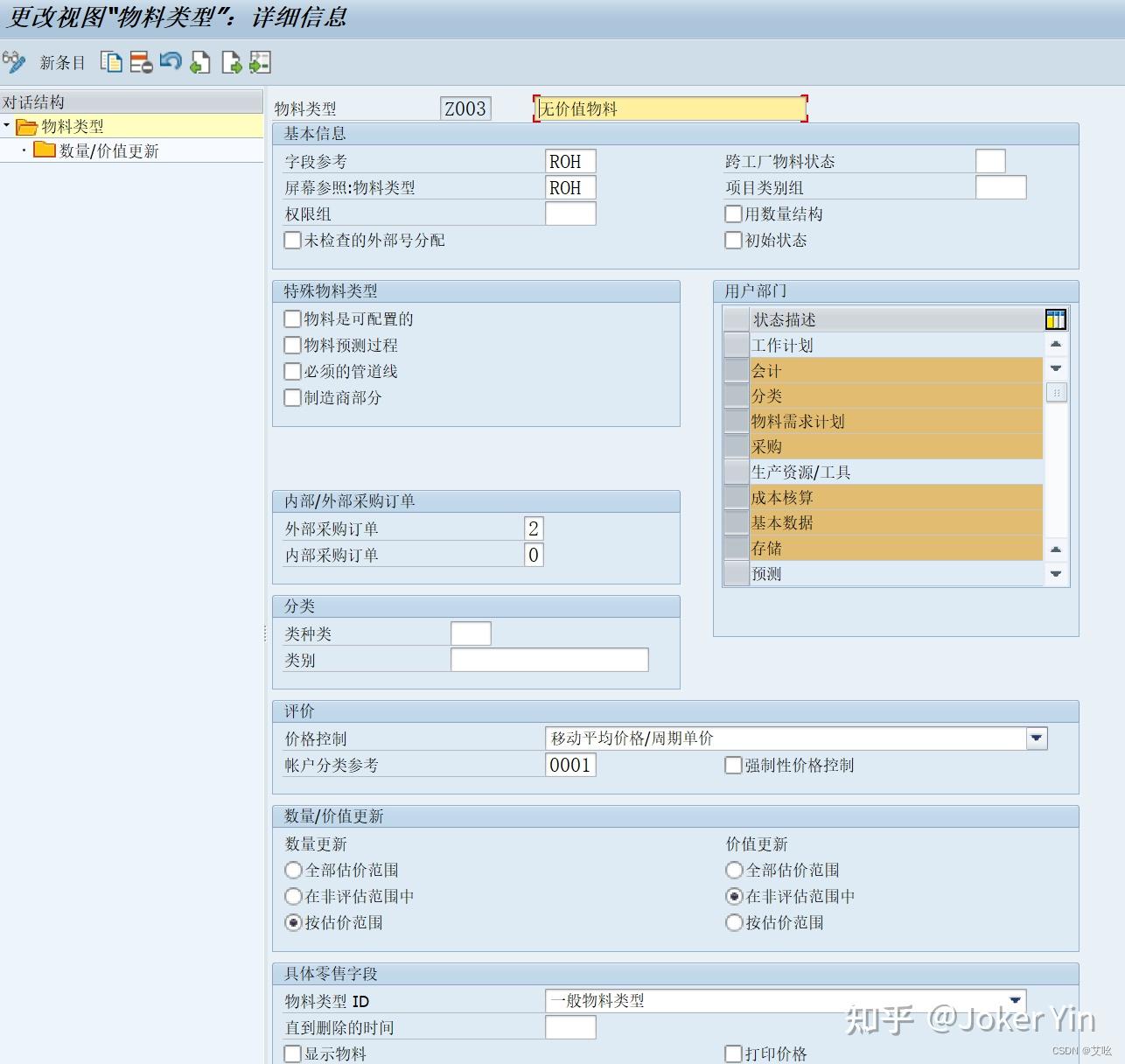Check the 物料是可配置的 checkbox
This screenshot has height=1064, width=1125.
click(x=292, y=318)
